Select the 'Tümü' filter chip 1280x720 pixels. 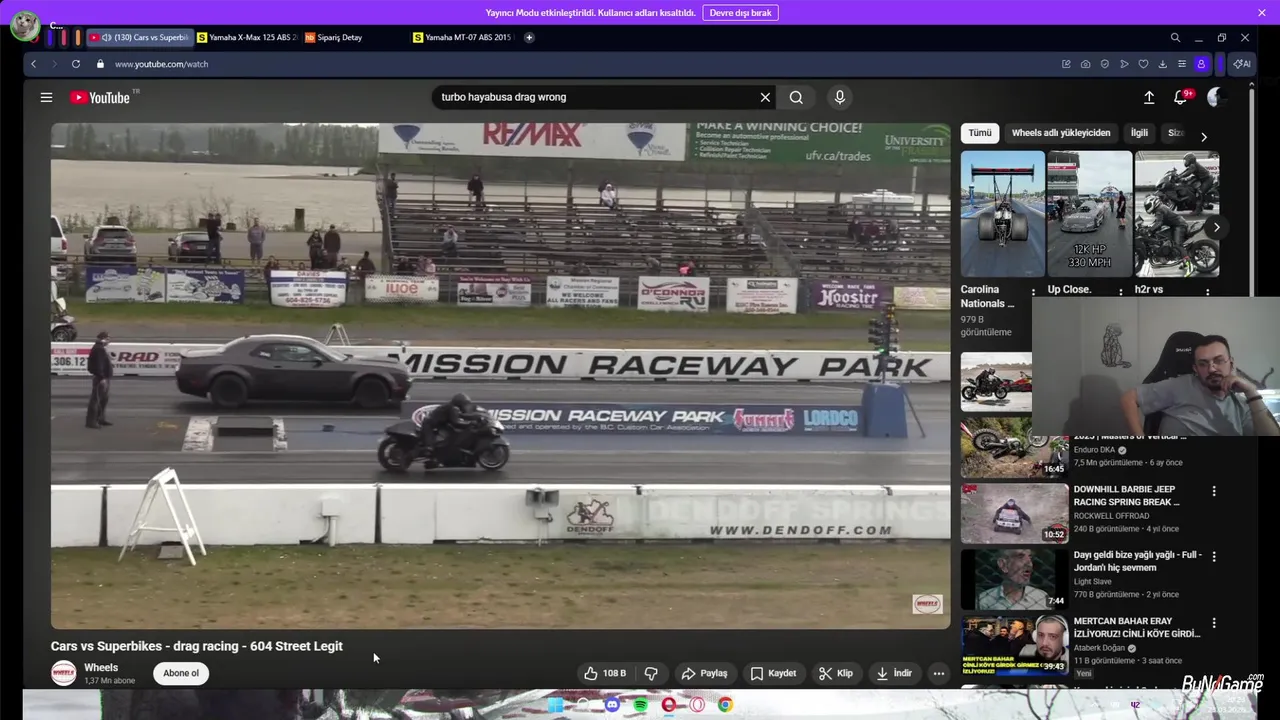[980, 133]
